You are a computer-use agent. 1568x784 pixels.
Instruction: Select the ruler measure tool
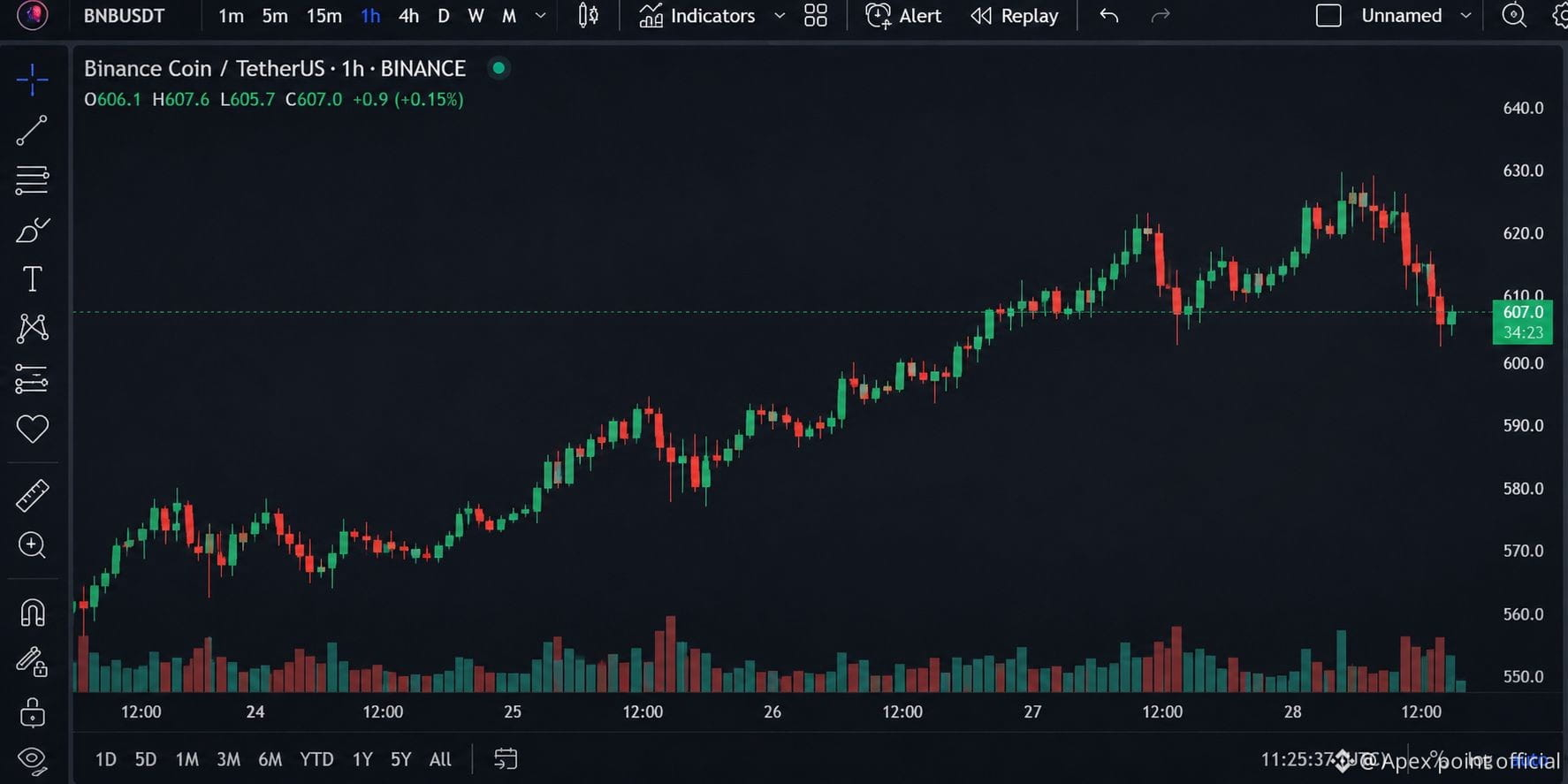(x=32, y=496)
